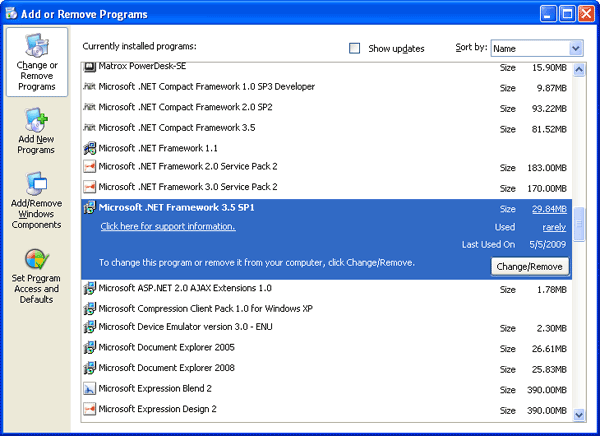Screen dimensions: 600x436
Task: Click the Change/Remove button
Action: click(530, 266)
